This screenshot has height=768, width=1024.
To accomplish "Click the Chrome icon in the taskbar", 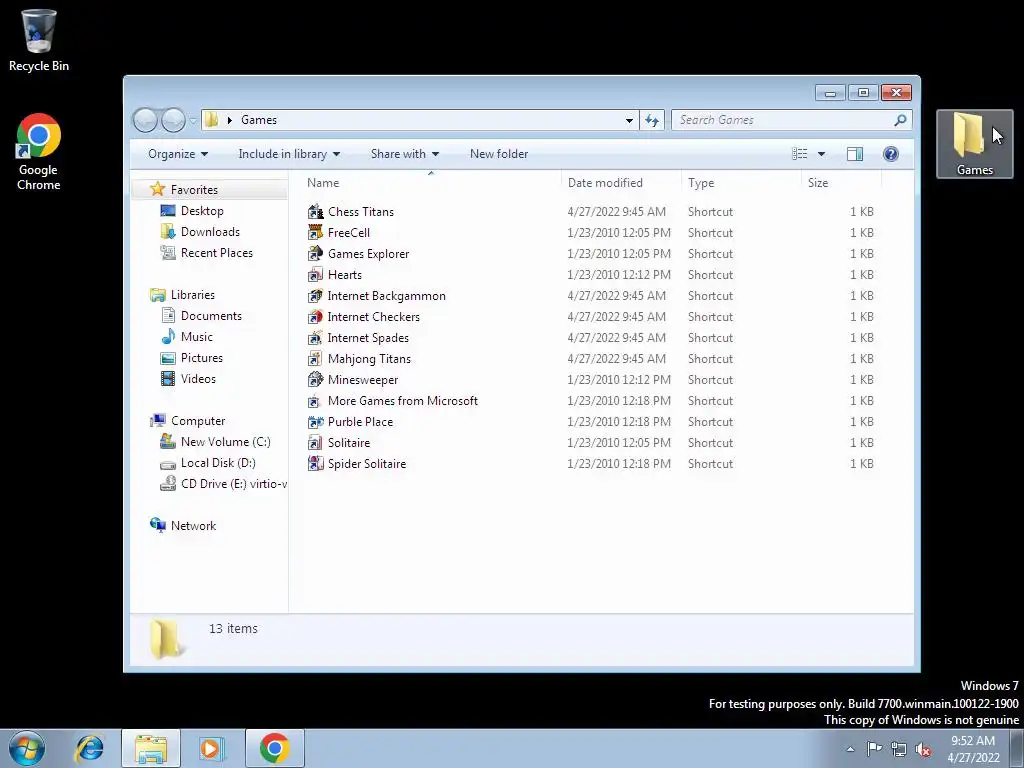I will click(x=274, y=748).
